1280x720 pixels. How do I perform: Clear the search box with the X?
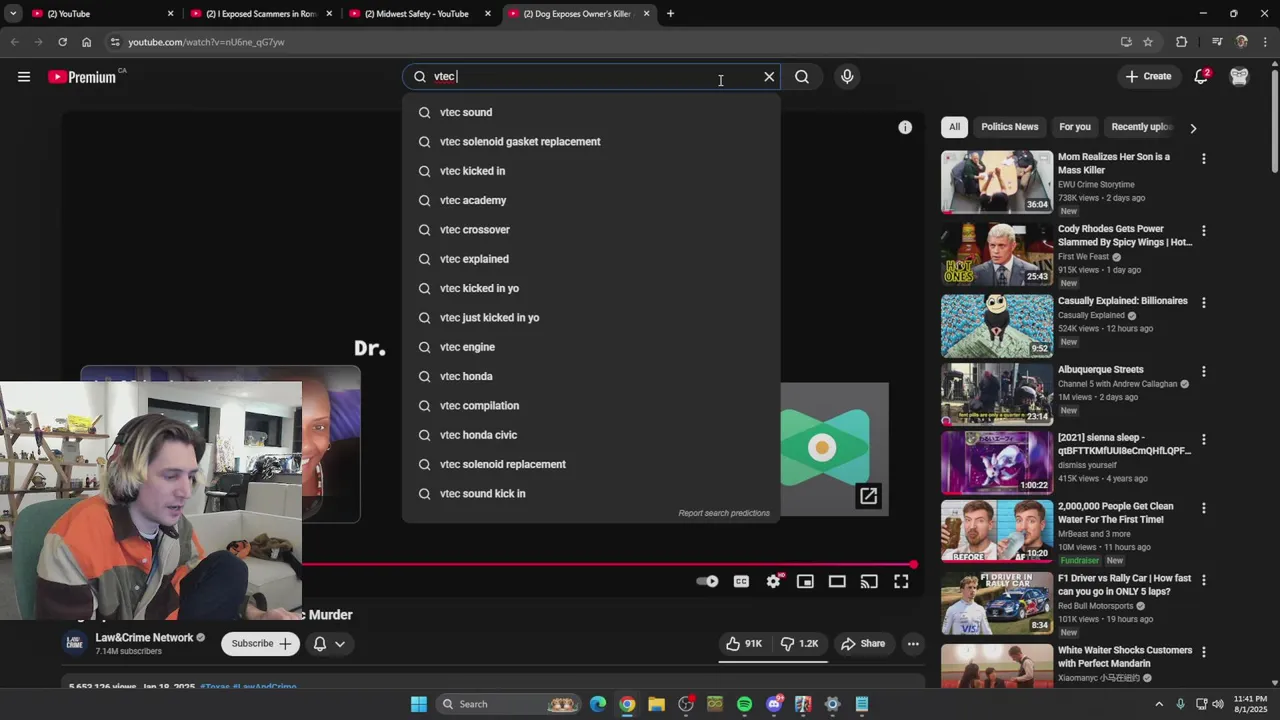tap(769, 77)
